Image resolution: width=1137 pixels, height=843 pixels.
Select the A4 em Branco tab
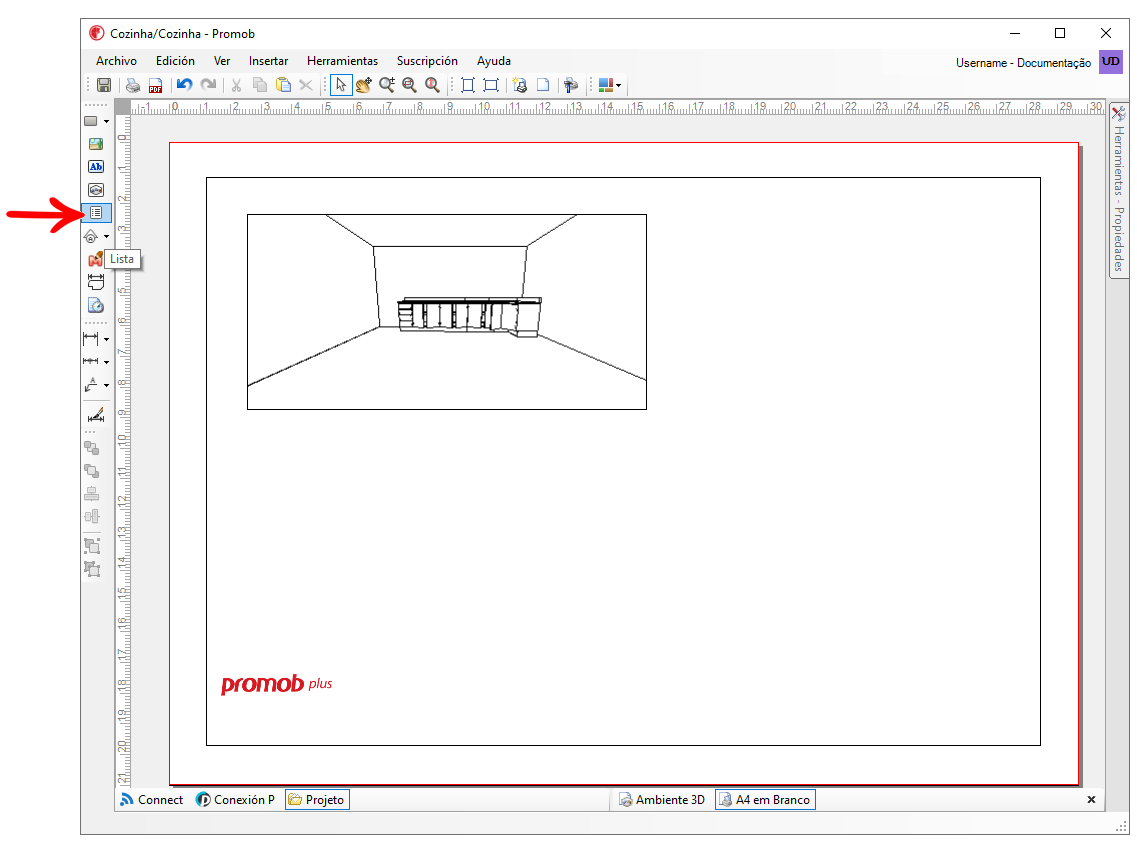coord(765,800)
